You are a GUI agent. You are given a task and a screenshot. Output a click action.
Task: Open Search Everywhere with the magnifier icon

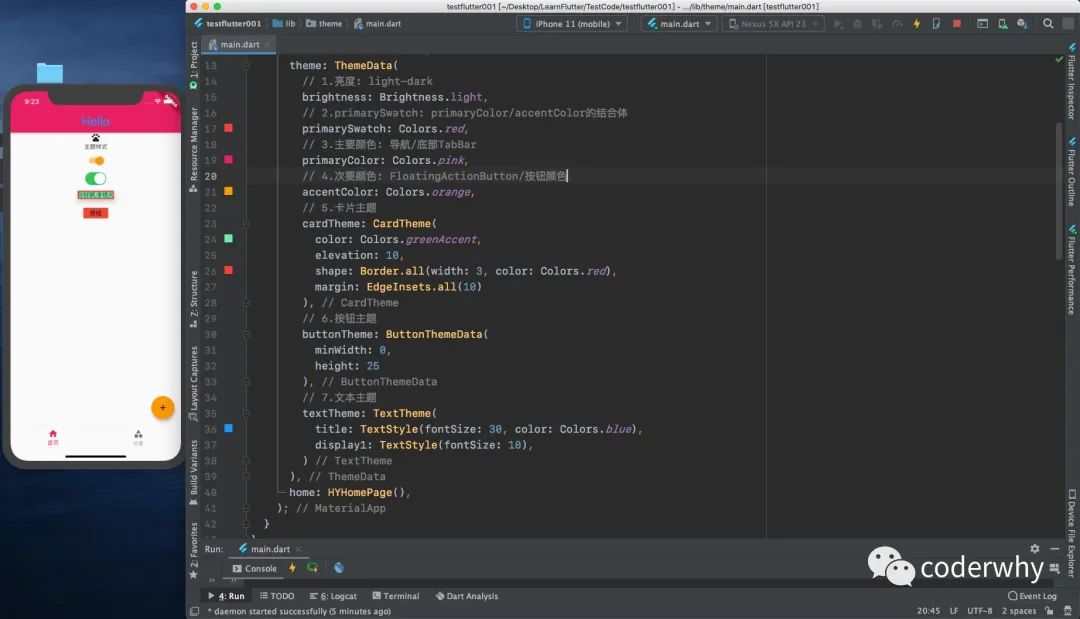(x=1048, y=23)
